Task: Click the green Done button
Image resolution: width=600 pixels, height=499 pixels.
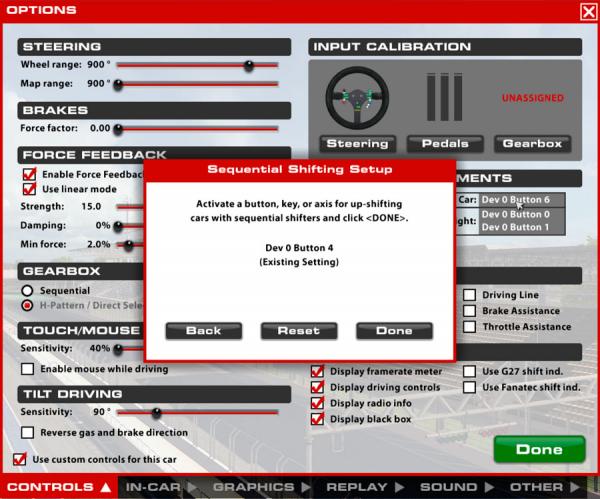Action: (x=538, y=449)
